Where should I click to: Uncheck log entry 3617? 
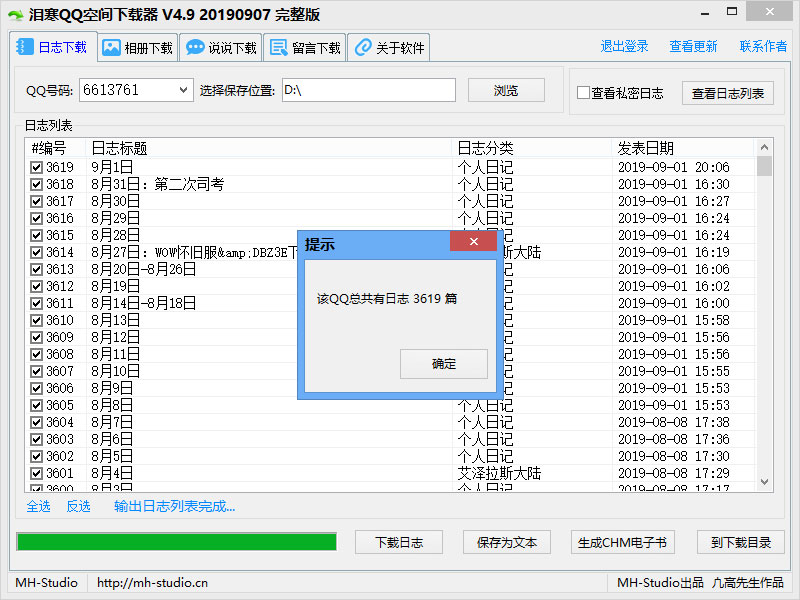36,202
